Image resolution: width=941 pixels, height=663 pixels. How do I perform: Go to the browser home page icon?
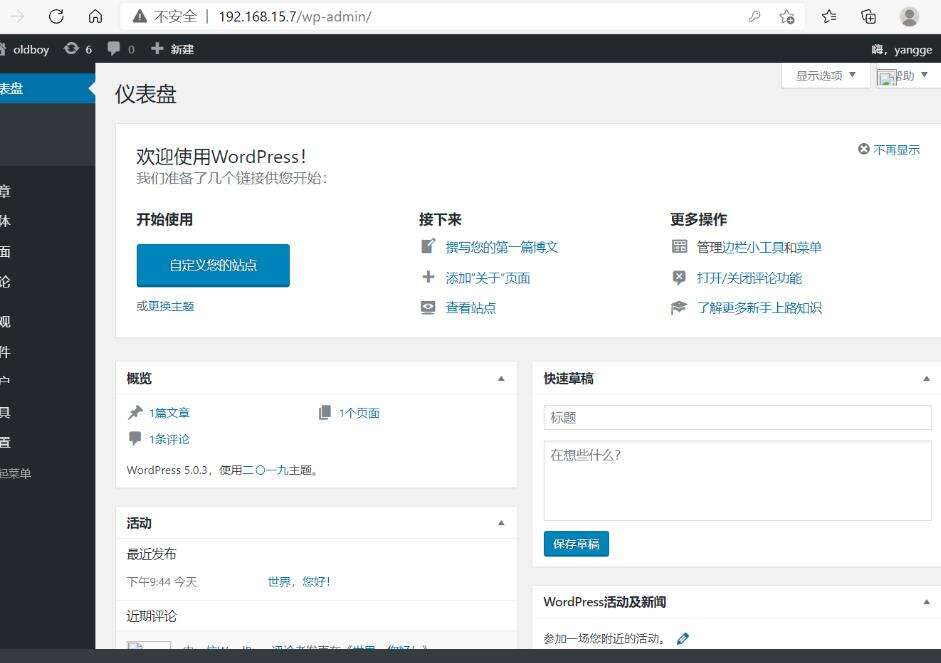[95, 16]
